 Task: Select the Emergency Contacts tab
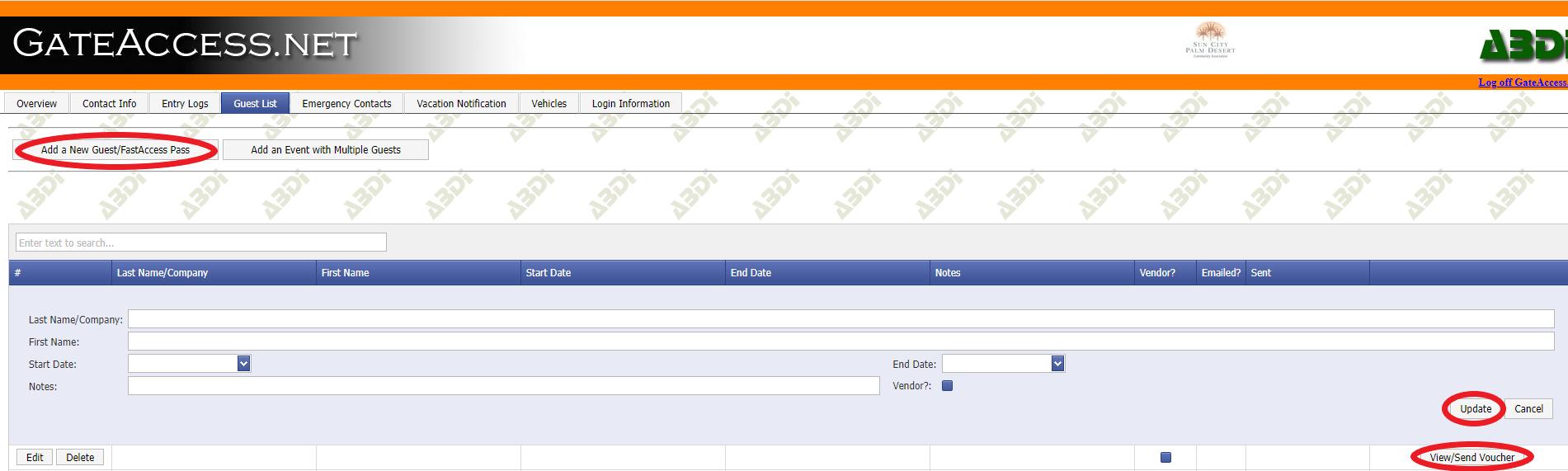click(346, 103)
